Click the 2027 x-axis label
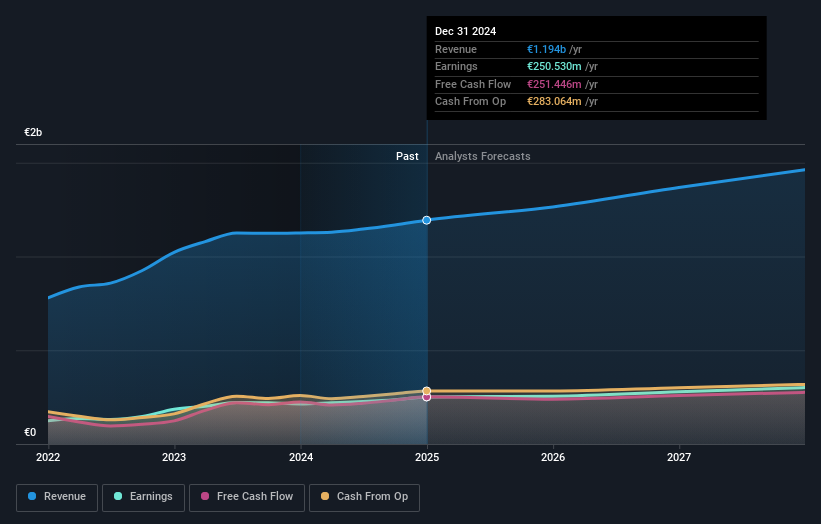Screen dimensions: 821x524 click(x=679, y=458)
